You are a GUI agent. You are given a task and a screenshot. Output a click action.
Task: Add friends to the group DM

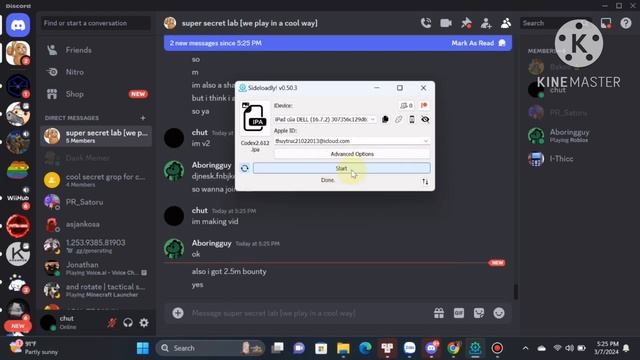(486, 23)
